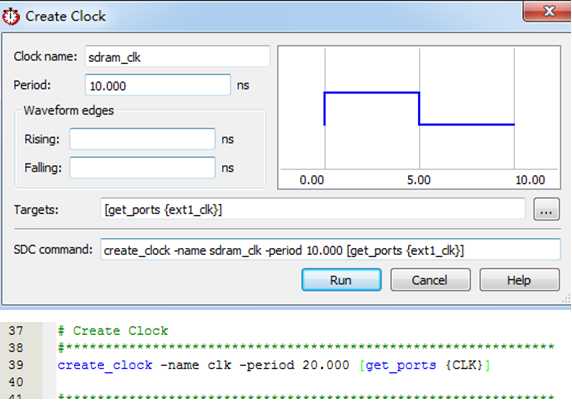Click the Targets field with get_ports ext1_clk

[313, 209]
